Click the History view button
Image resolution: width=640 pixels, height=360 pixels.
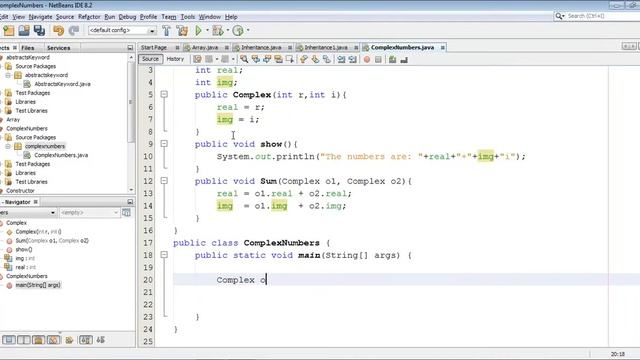176,59
